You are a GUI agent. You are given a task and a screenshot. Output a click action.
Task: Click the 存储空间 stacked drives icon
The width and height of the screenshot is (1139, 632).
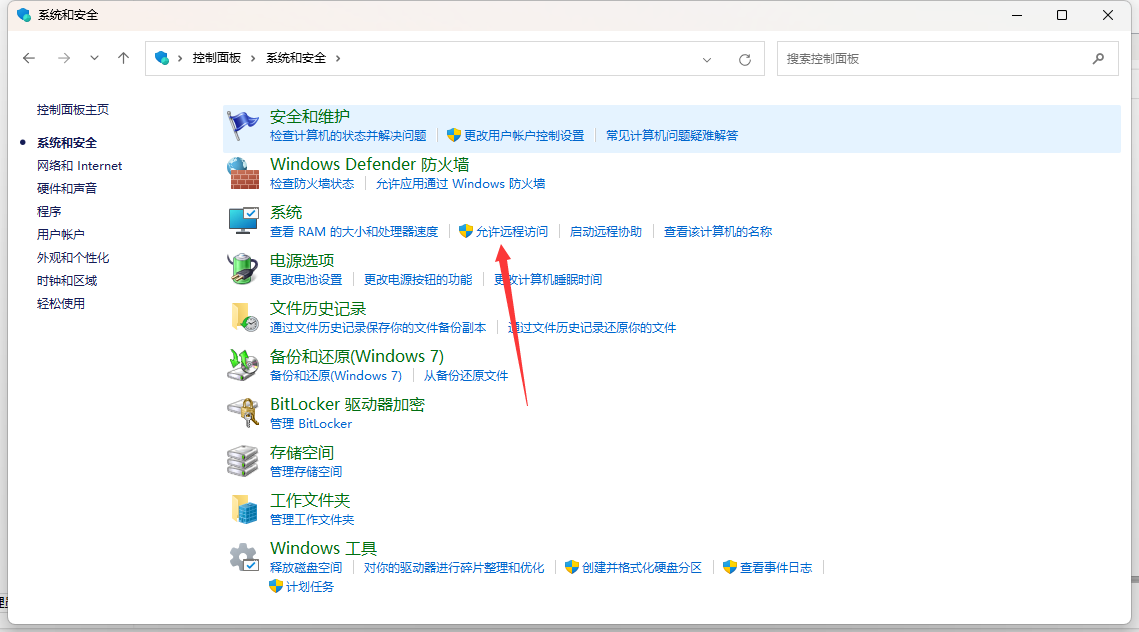[x=243, y=461]
